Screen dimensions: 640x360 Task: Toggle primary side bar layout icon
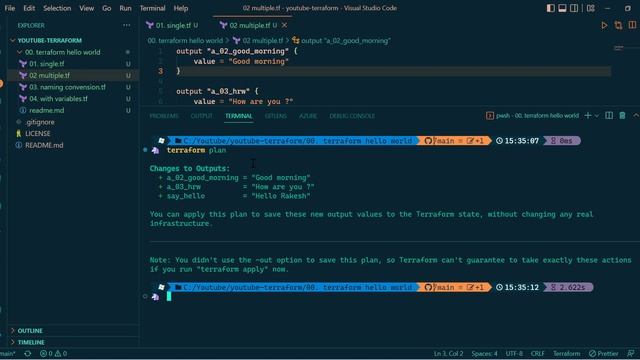551,8
